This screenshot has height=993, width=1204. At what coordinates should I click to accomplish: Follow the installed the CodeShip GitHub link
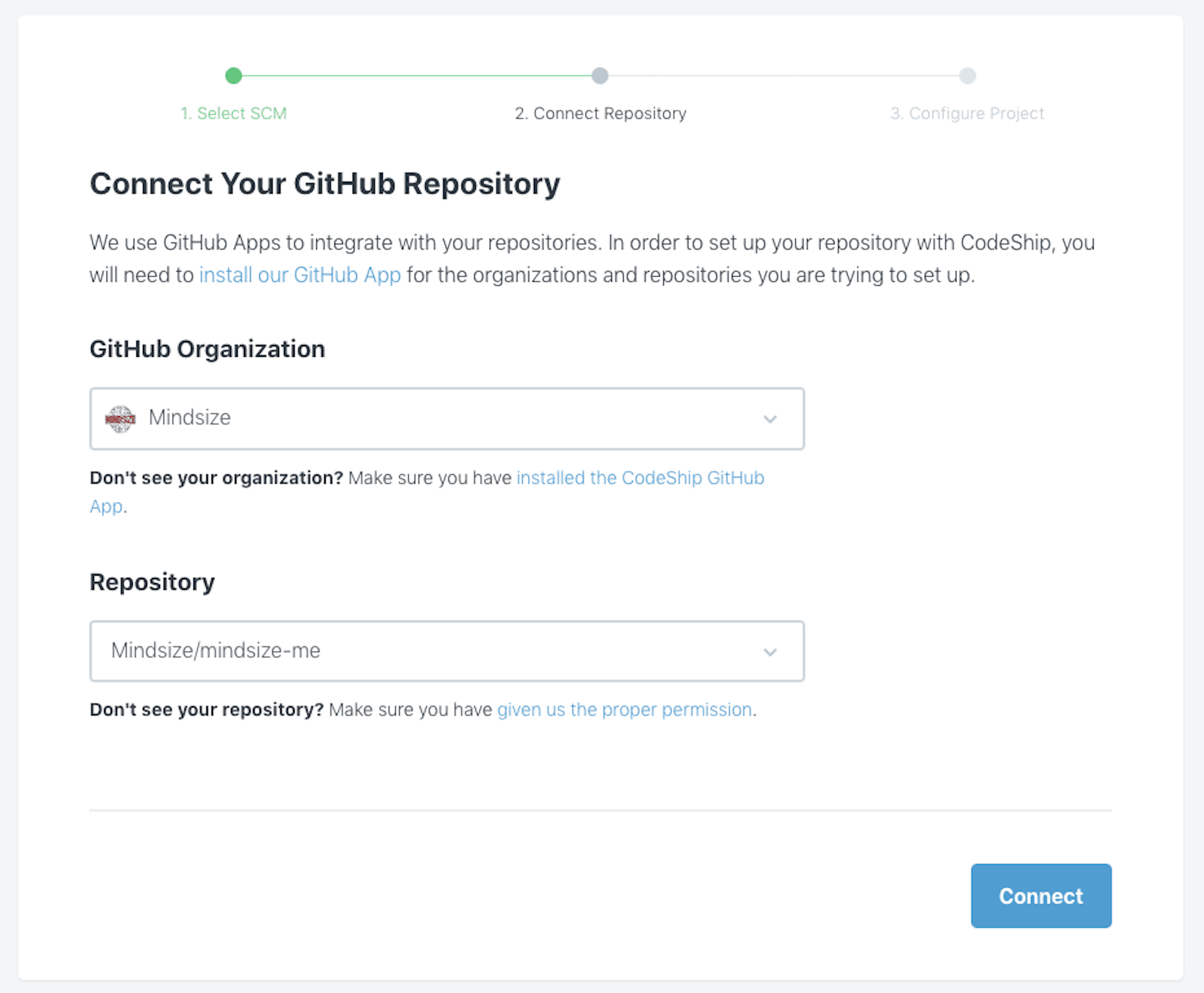click(640, 477)
